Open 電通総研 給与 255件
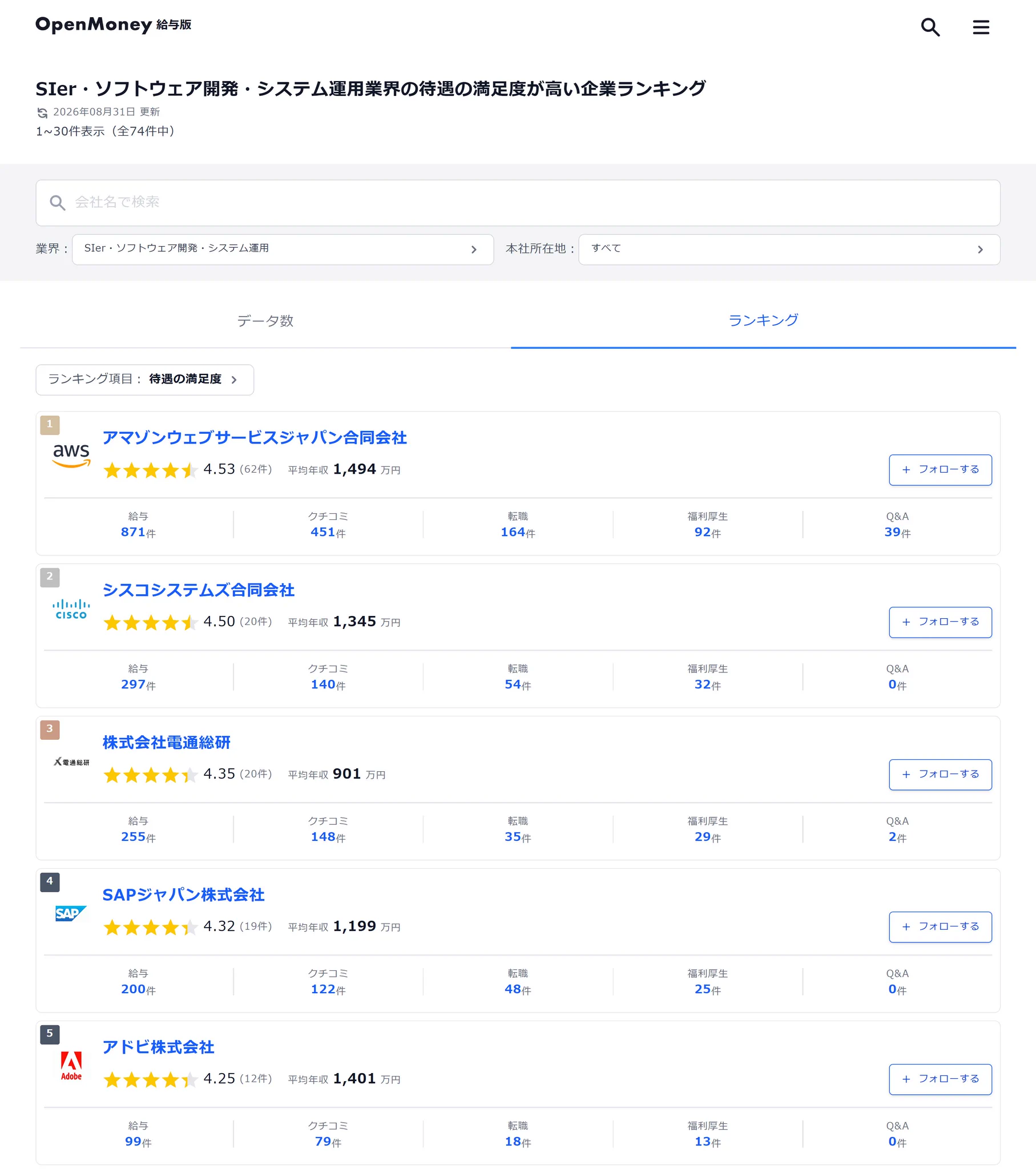1036x1169 pixels. click(138, 830)
